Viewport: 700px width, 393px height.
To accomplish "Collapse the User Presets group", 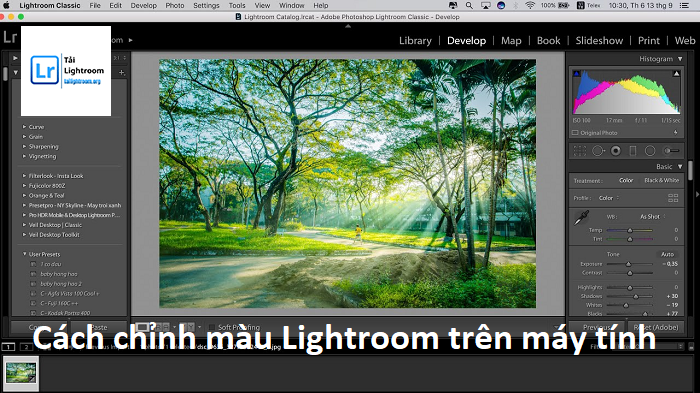I will click(x=24, y=254).
